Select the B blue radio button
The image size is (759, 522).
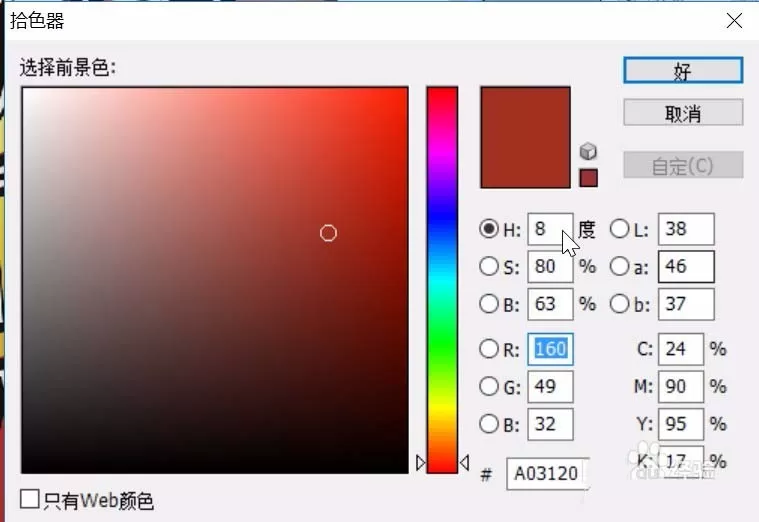tap(489, 424)
